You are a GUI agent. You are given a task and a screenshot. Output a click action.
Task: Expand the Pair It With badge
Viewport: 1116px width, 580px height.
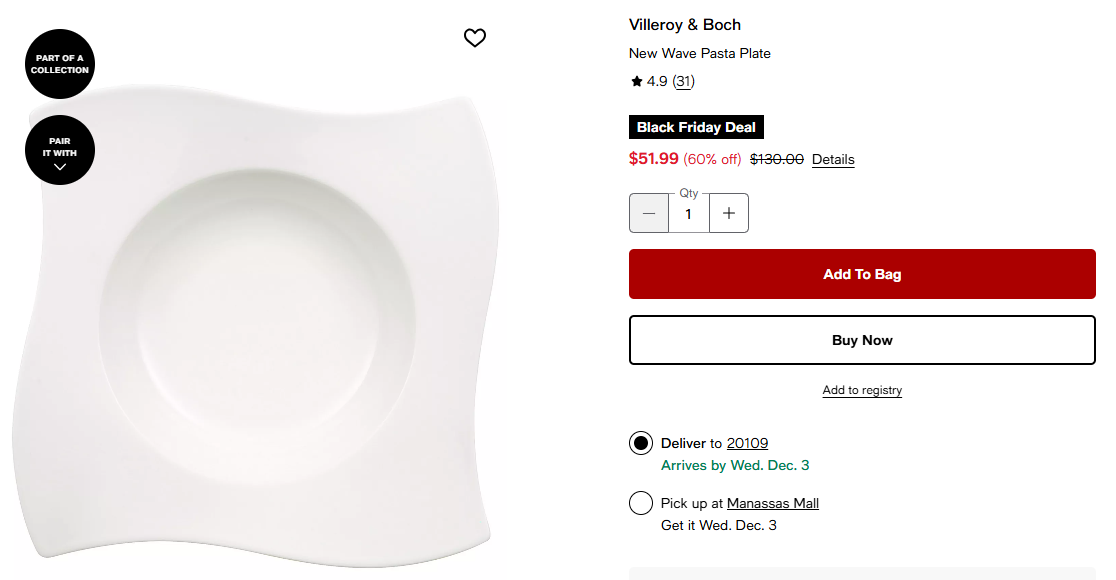click(x=60, y=150)
